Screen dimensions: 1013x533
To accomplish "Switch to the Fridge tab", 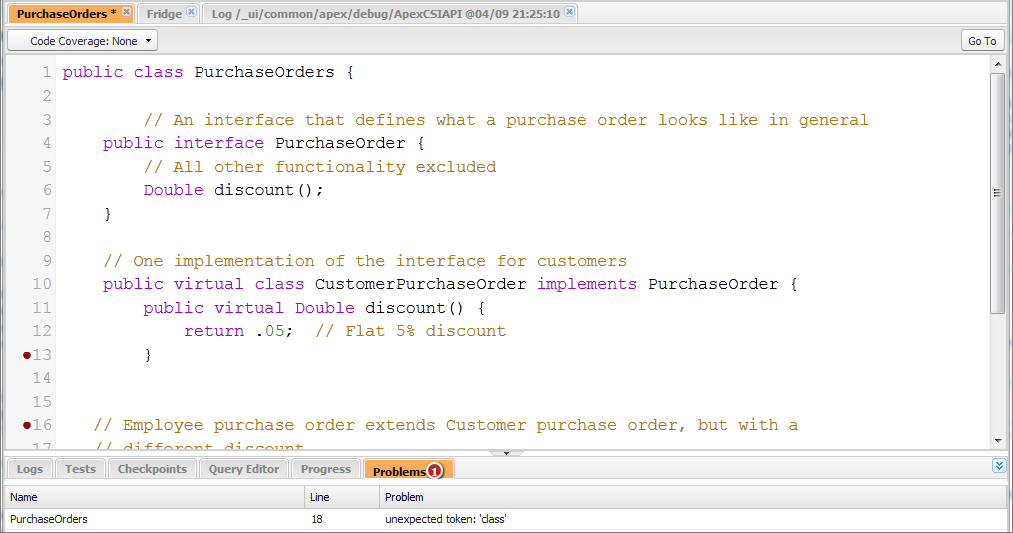I will tap(164, 13).
